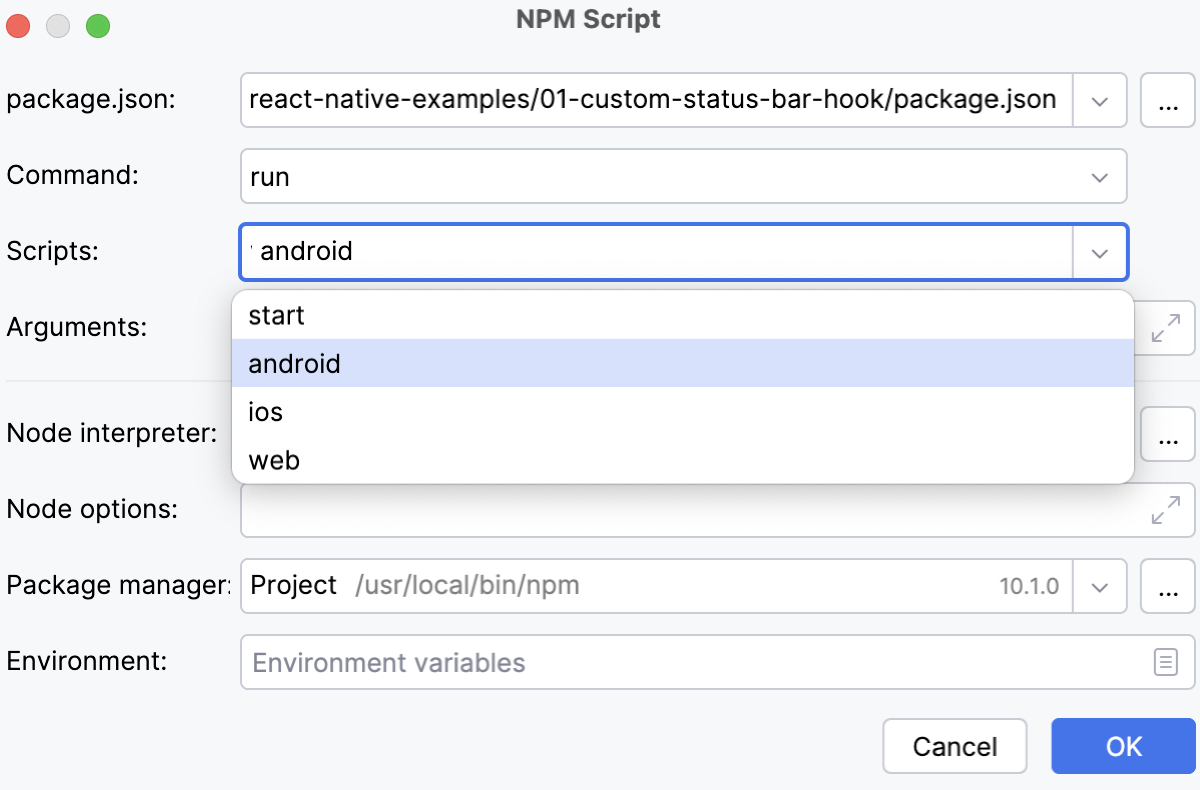Click the browse ellipsis next to package.json field
Image resolution: width=1200 pixels, height=790 pixels.
tap(1167, 100)
